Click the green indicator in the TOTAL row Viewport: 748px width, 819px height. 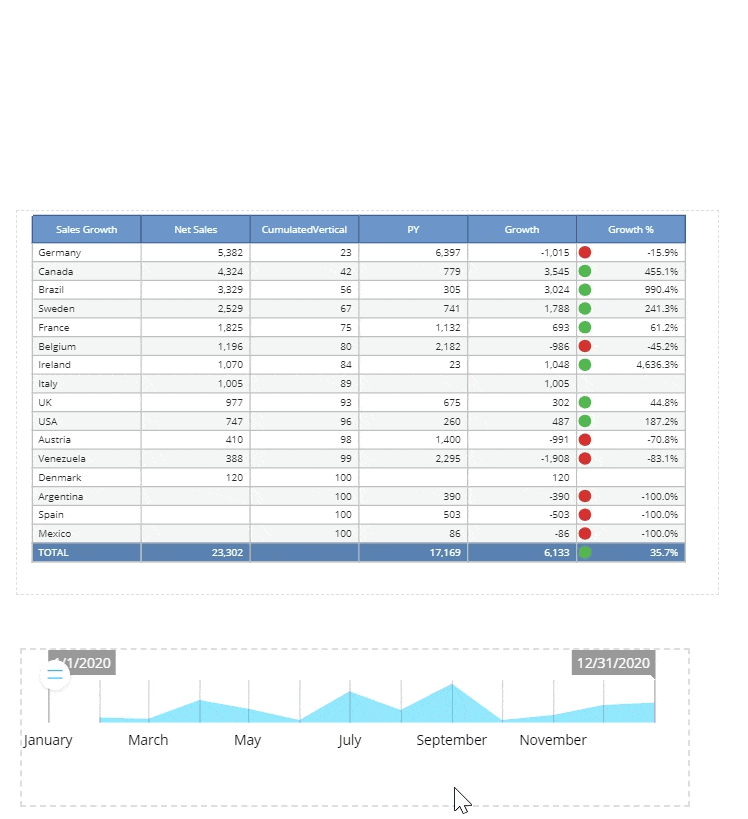point(585,552)
